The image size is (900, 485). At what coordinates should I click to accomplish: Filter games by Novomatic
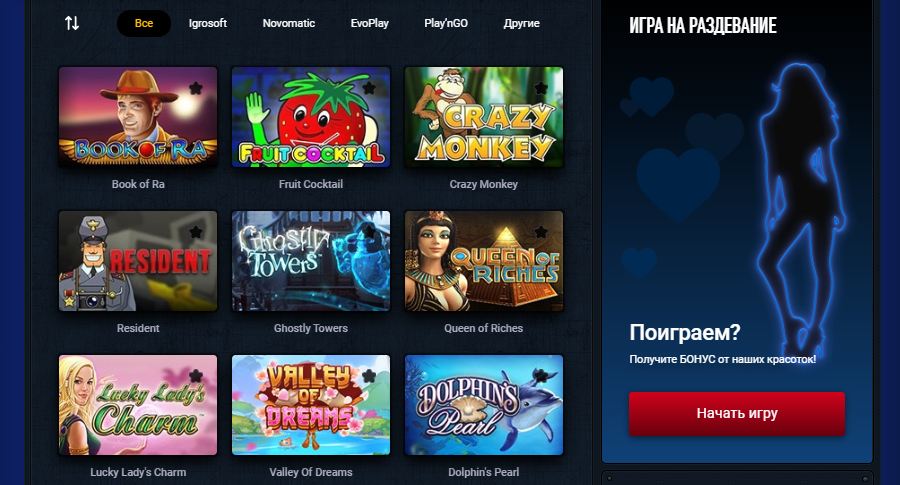289,24
